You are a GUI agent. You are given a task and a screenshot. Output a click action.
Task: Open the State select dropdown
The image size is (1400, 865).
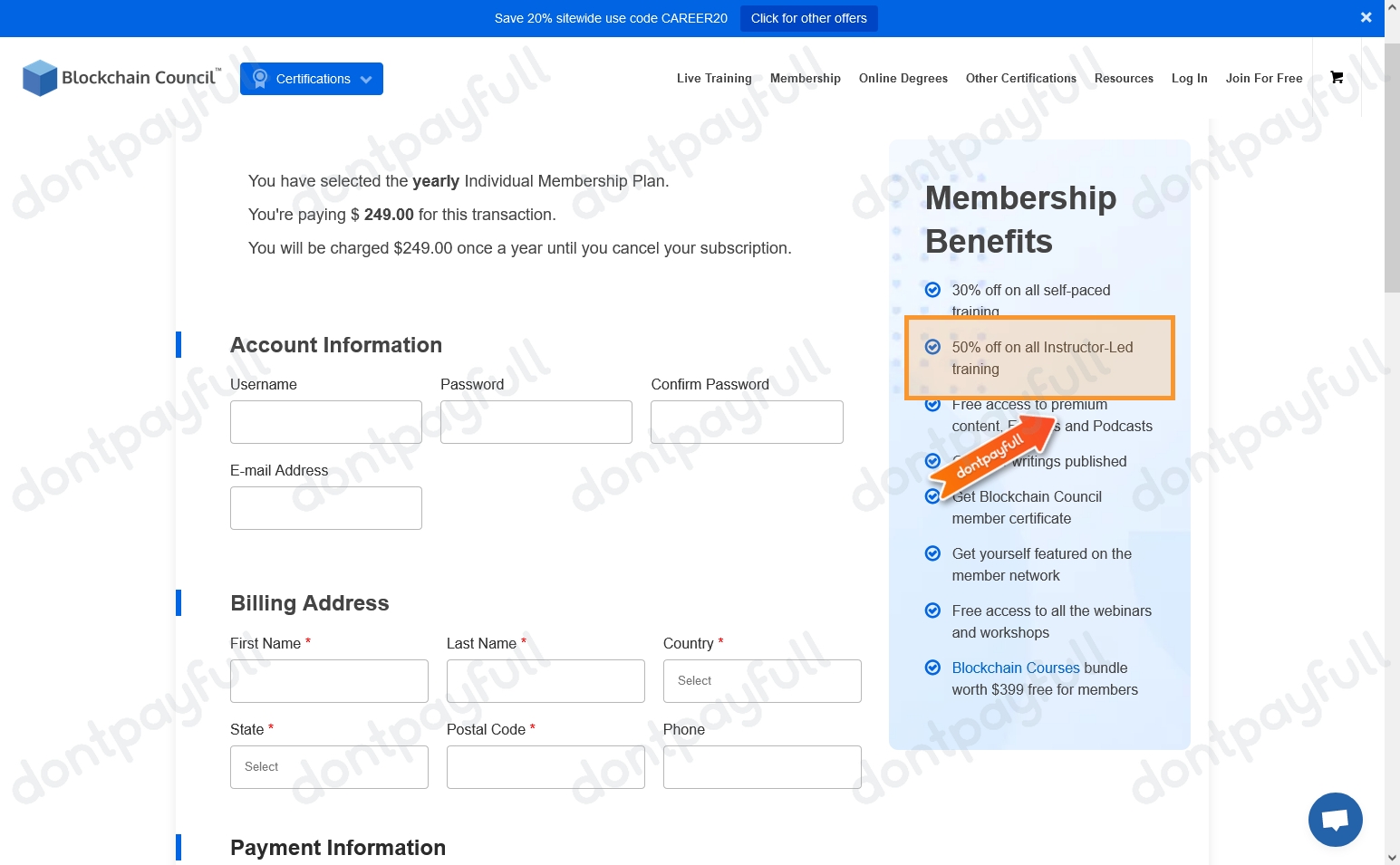pyautogui.click(x=329, y=767)
